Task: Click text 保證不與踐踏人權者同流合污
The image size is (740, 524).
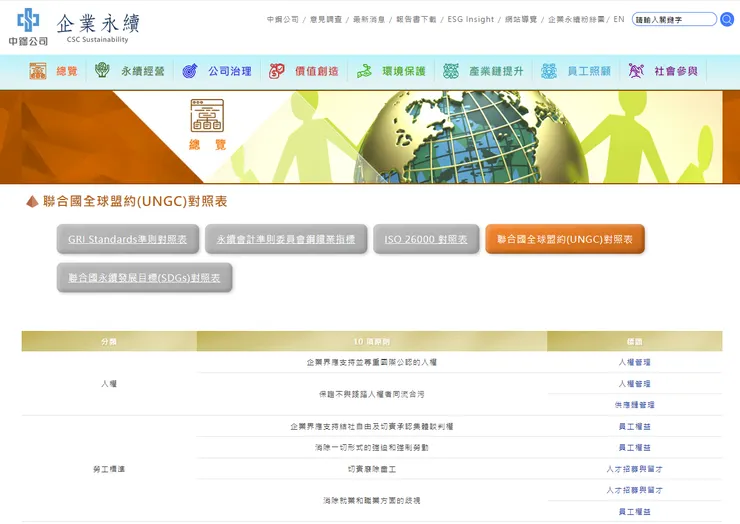Action: (372, 394)
